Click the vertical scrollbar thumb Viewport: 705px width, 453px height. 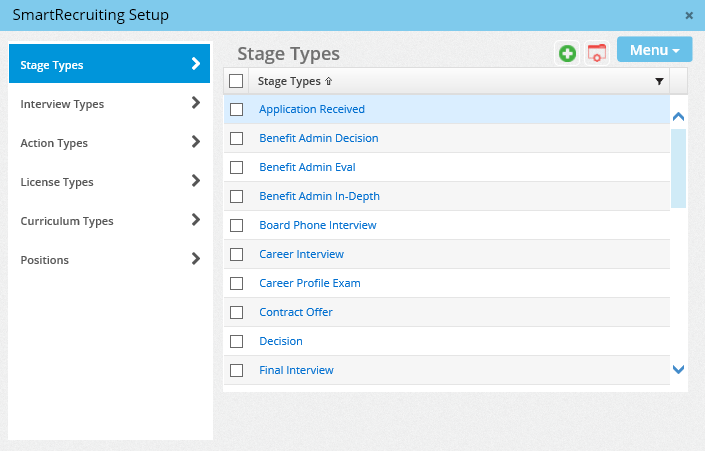pyautogui.click(x=678, y=167)
